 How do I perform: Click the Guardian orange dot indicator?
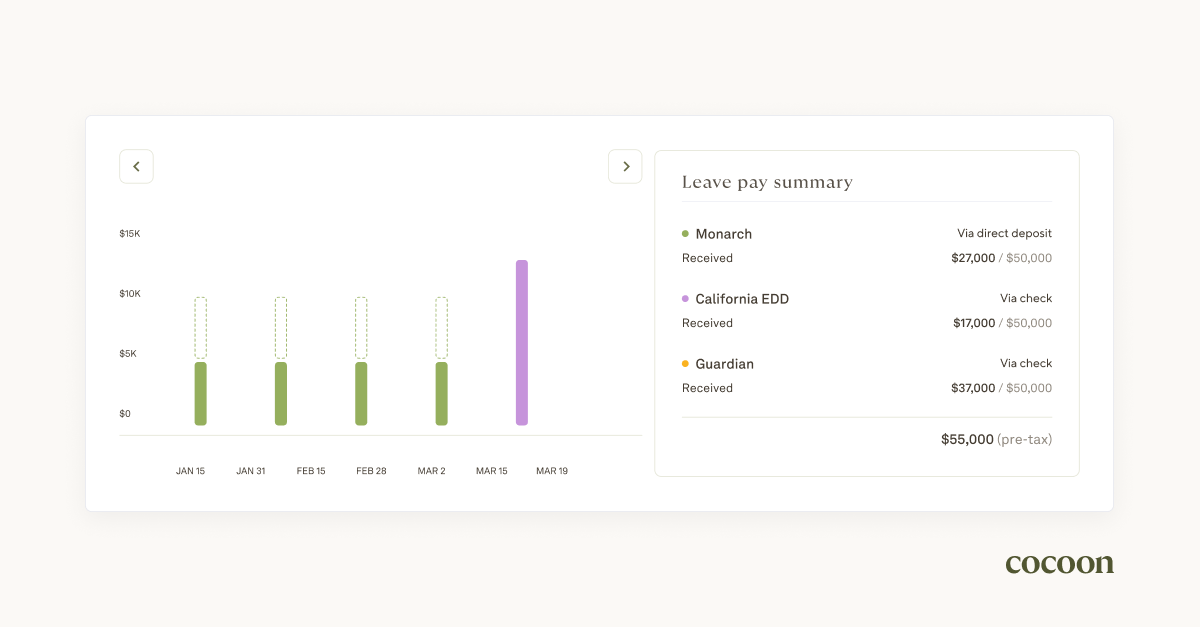click(x=686, y=363)
